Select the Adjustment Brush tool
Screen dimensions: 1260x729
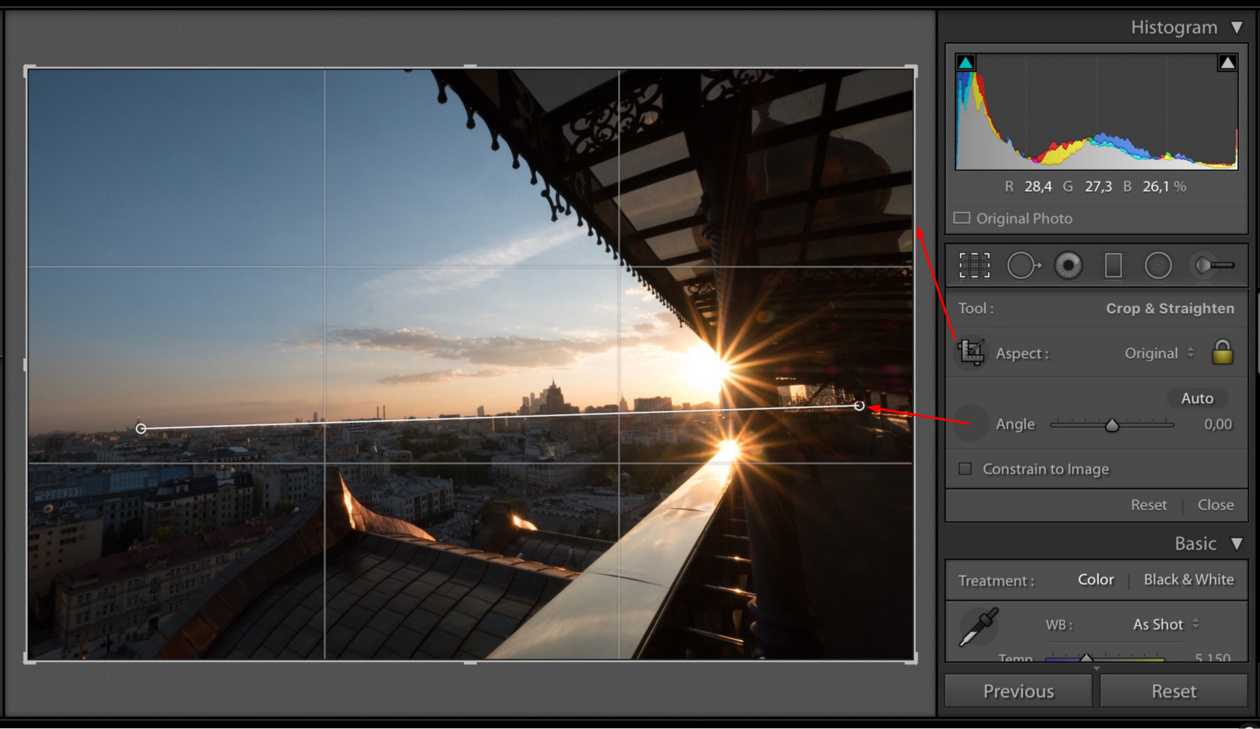(x=1213, y=265)
